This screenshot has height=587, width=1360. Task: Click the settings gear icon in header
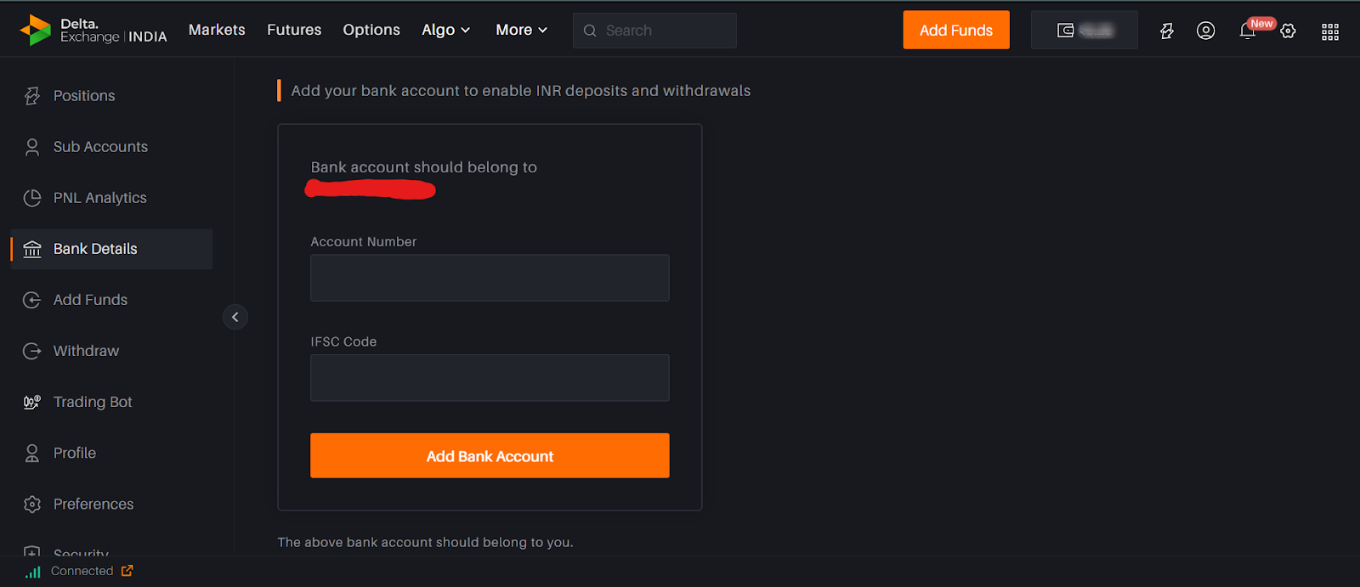[1288, 31]
